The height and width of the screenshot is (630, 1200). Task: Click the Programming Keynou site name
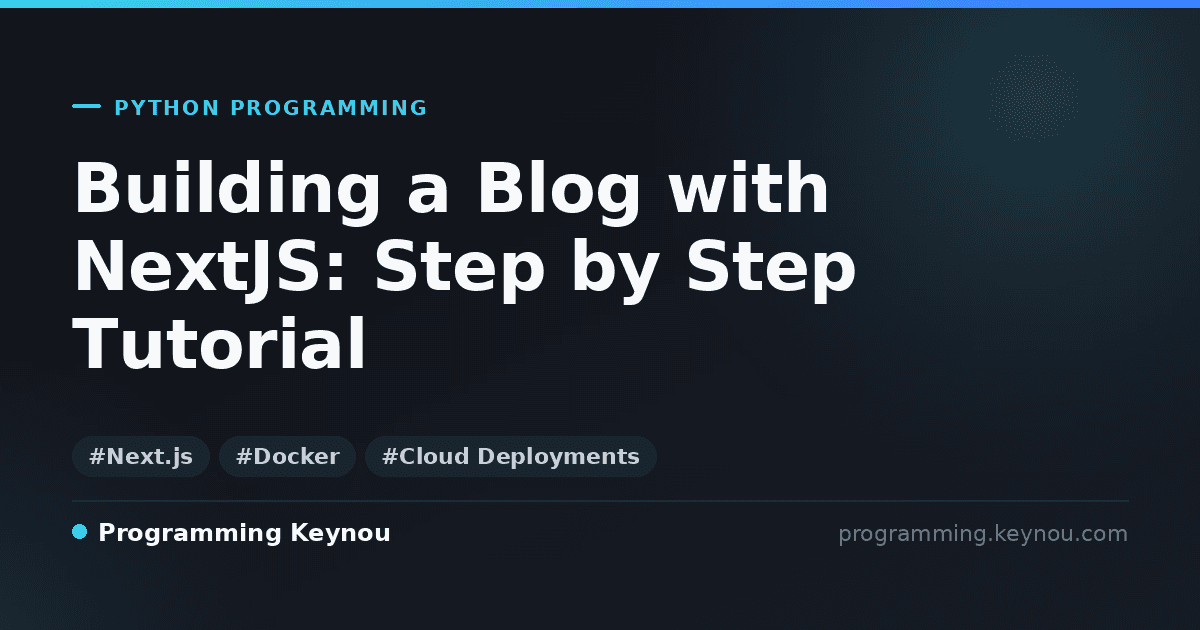pyautogui.click(x=244, y=533)
